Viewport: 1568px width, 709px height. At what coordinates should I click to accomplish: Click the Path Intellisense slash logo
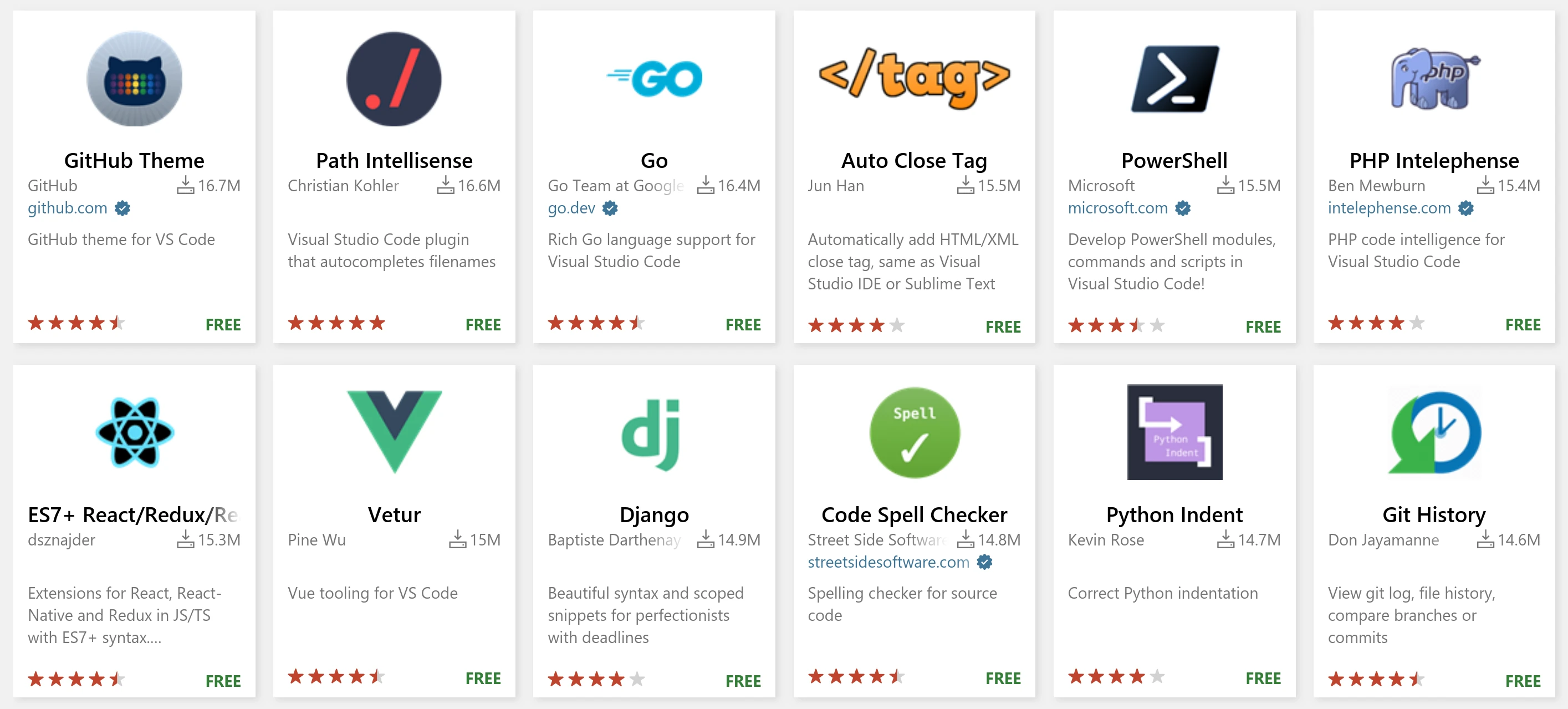coord(394,79)
